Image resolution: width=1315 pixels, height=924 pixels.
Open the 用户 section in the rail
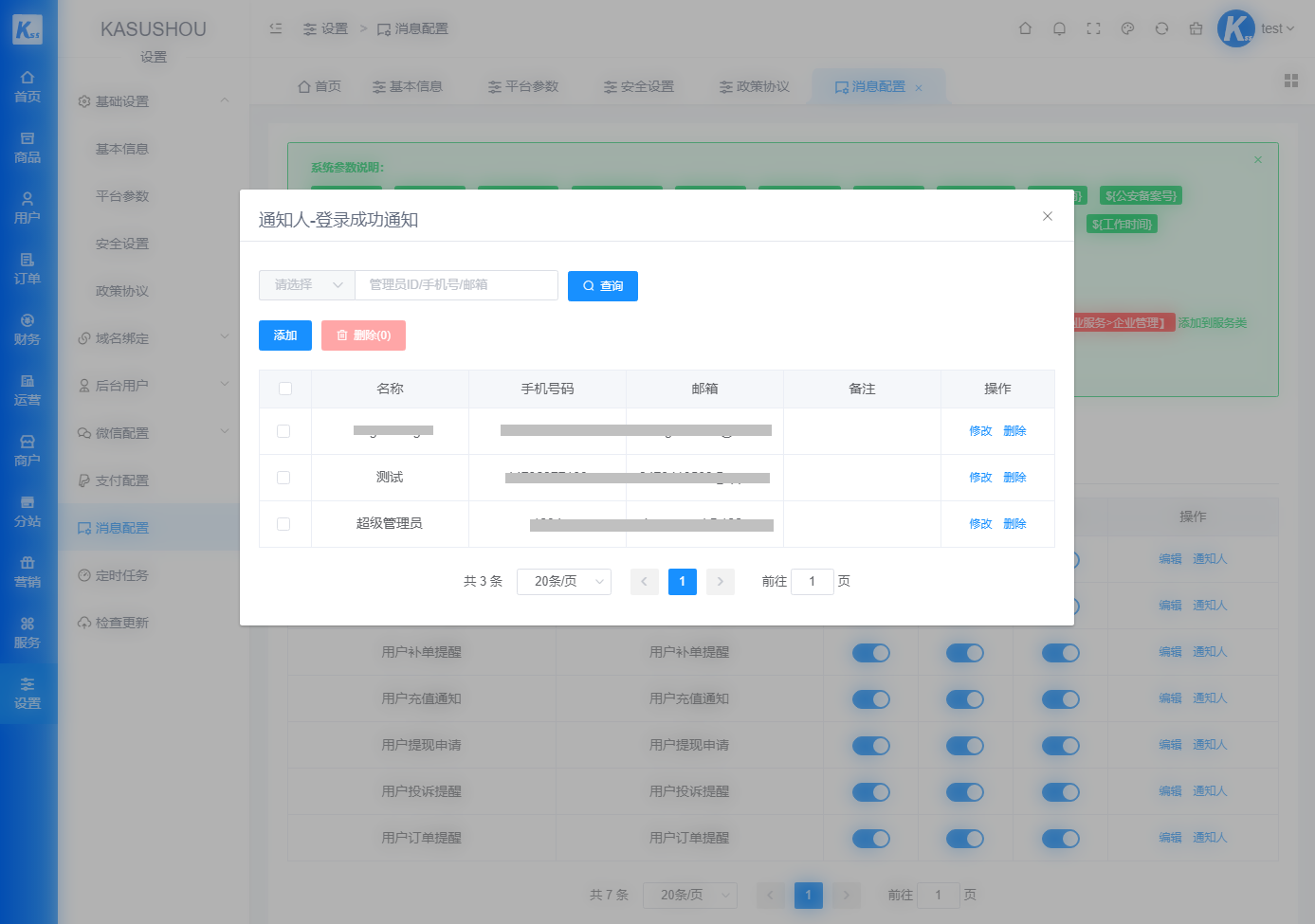(27, 208)
